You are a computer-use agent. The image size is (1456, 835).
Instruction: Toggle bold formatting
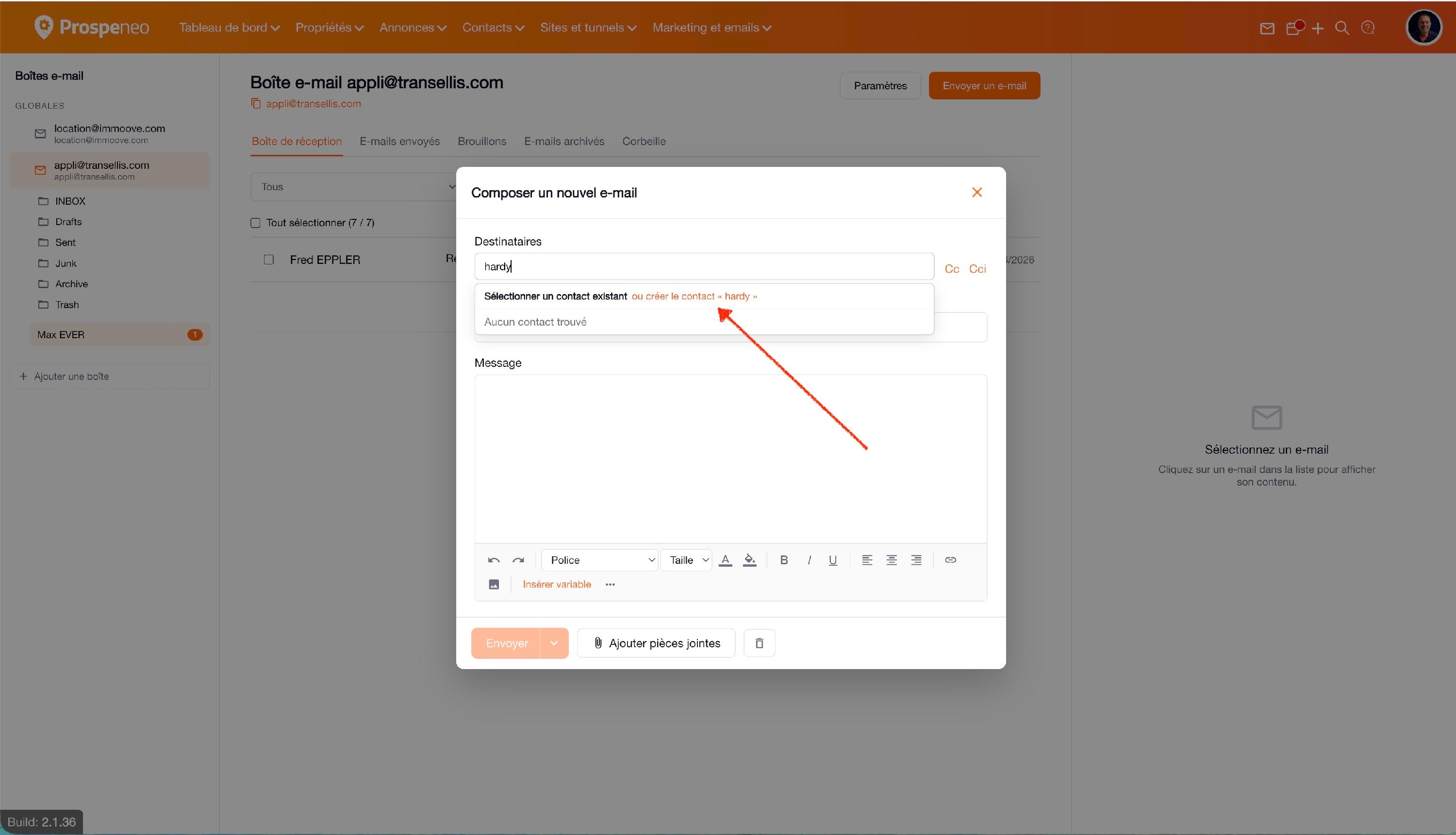[x=784, y=560]
